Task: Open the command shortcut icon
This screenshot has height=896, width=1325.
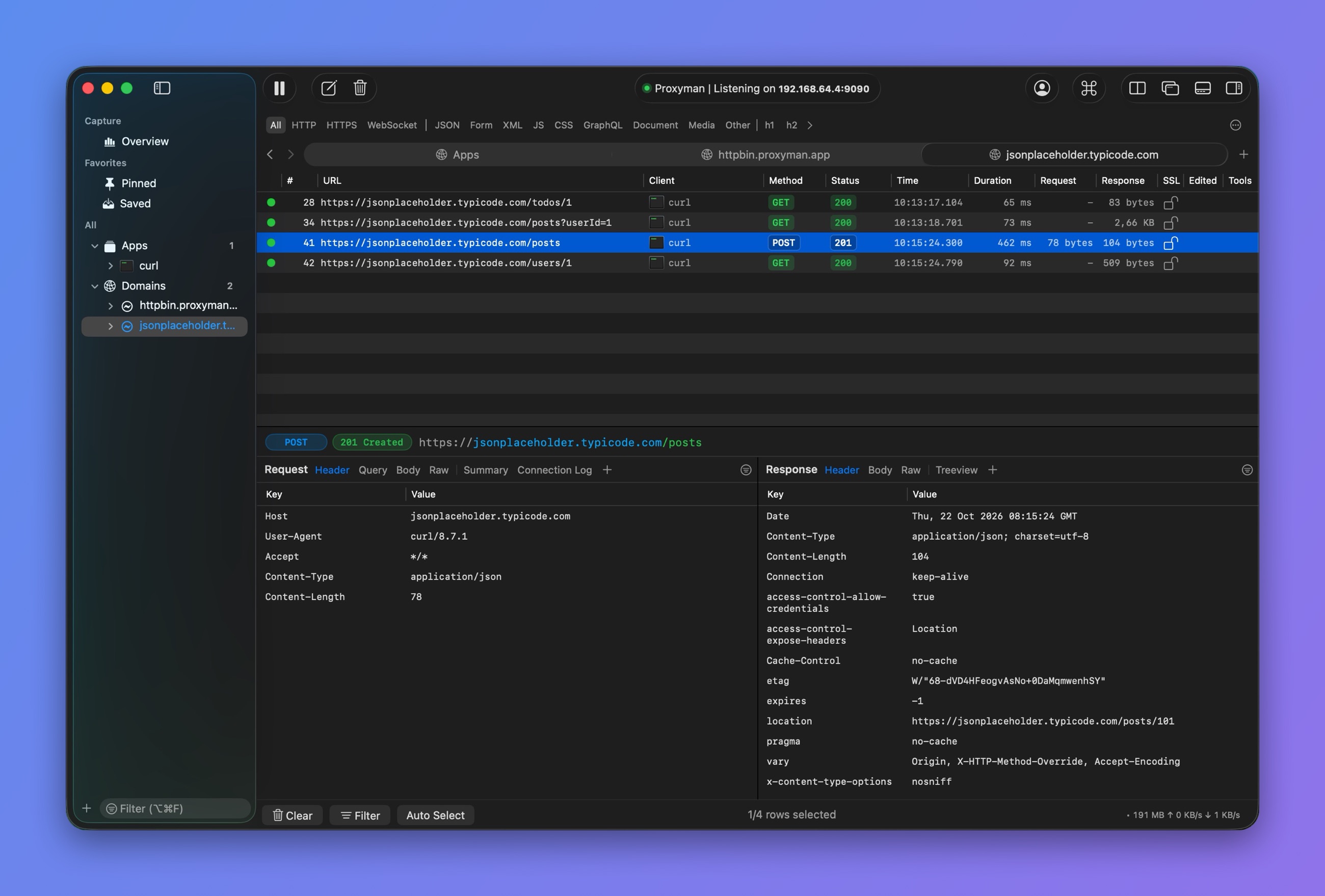Action: coord(1089,88)
